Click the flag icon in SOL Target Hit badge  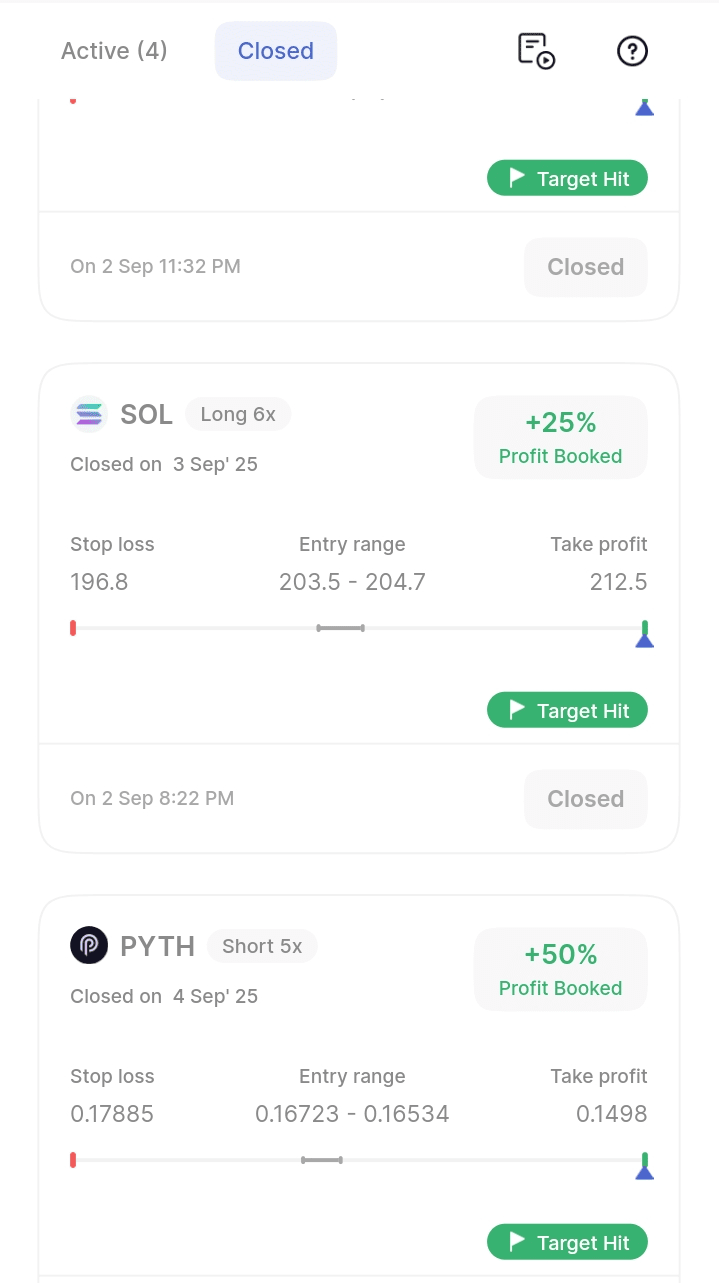click(x=517, y=710)
